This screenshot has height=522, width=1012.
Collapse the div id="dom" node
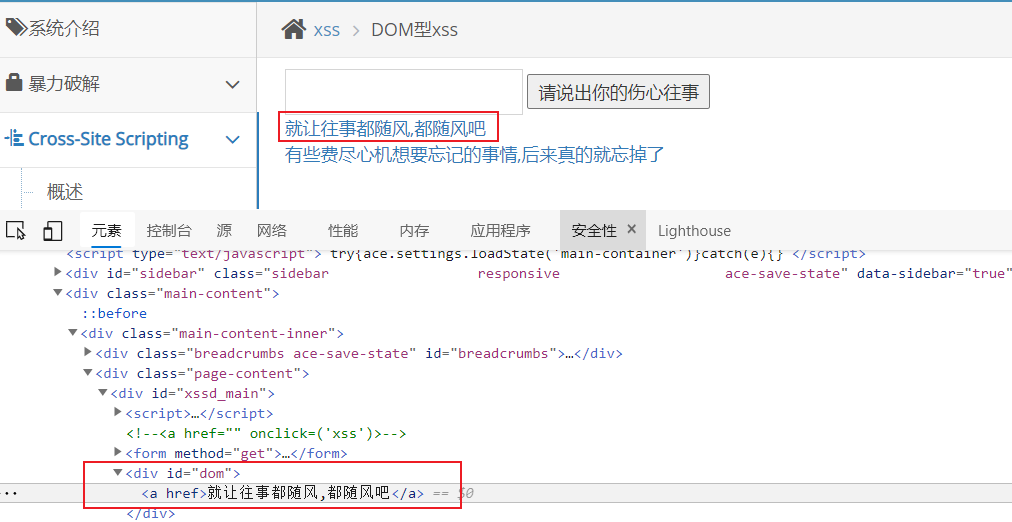coord(118,473)
